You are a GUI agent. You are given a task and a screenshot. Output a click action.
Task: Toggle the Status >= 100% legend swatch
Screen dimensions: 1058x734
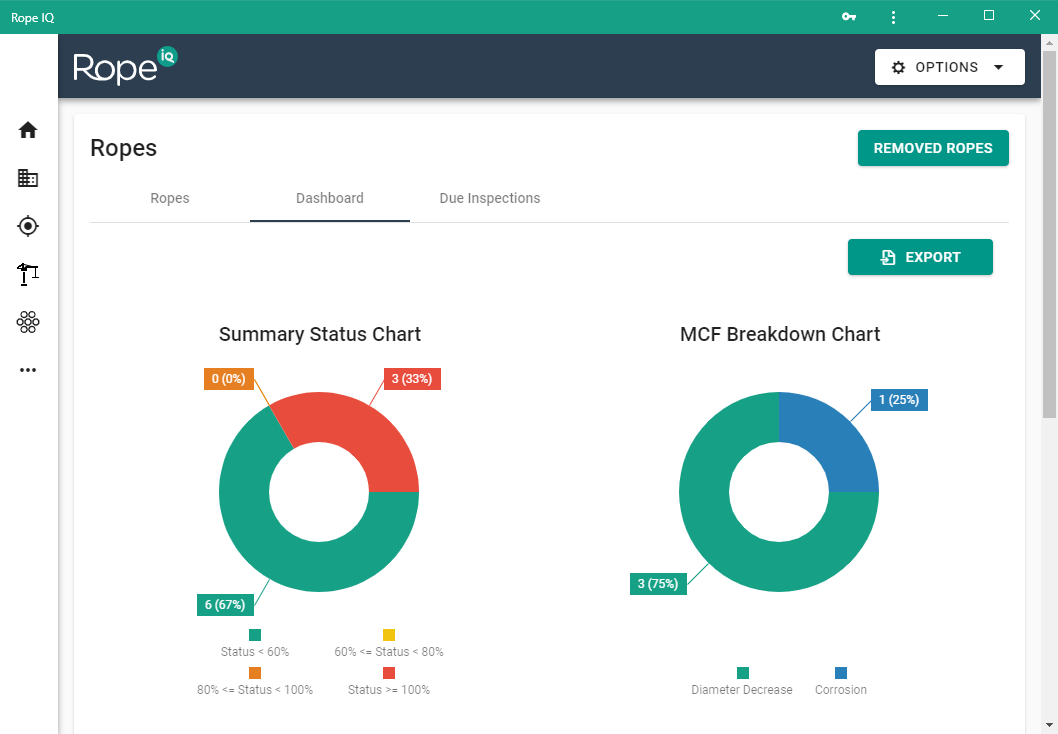tap(389, 673)
